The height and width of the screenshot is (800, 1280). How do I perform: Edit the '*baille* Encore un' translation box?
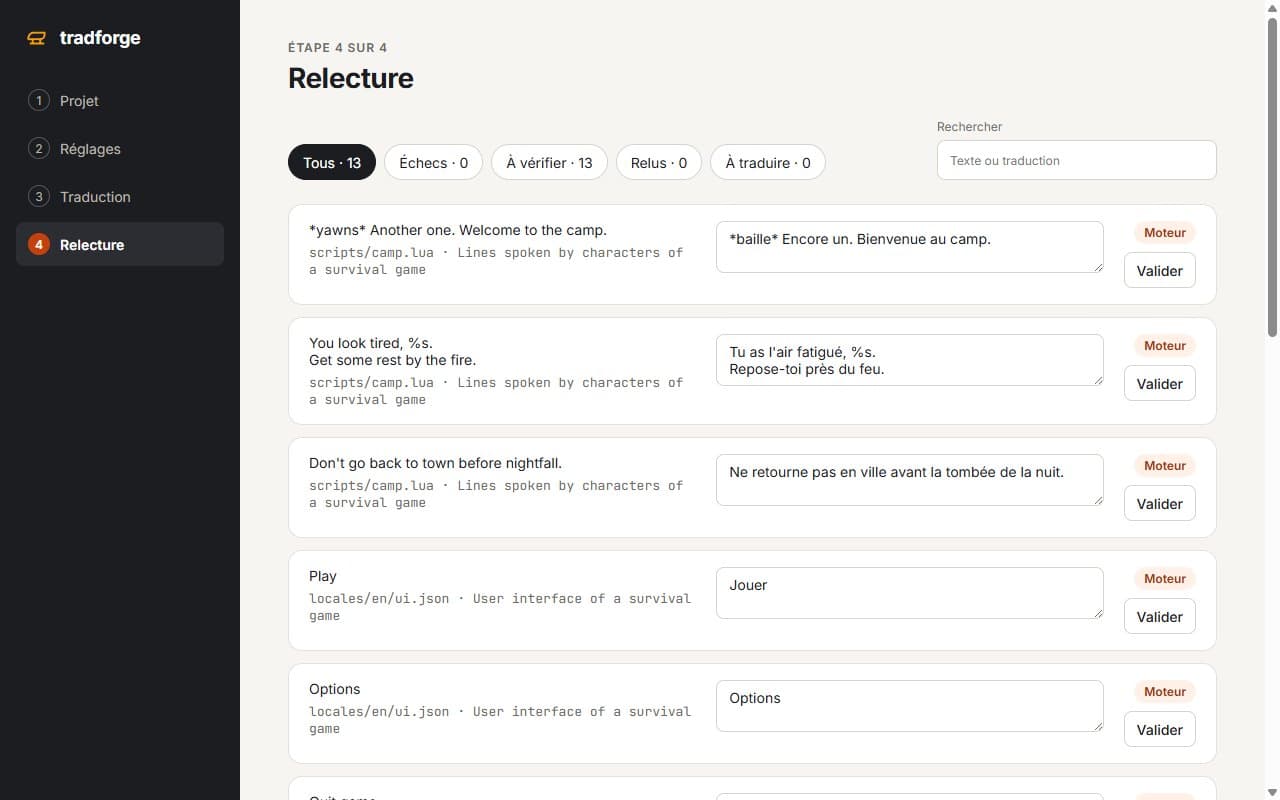pyautogui.click(x=910, y=247)
